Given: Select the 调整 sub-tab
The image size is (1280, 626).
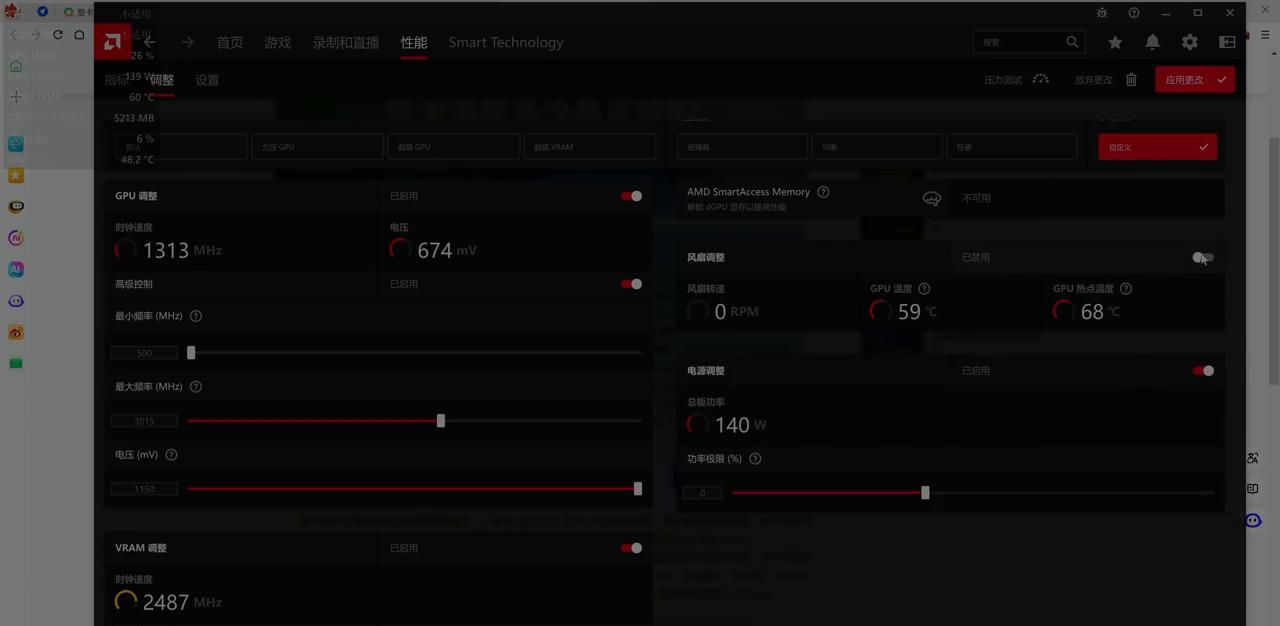Looking at the screenshot, I should pos(162,80).
